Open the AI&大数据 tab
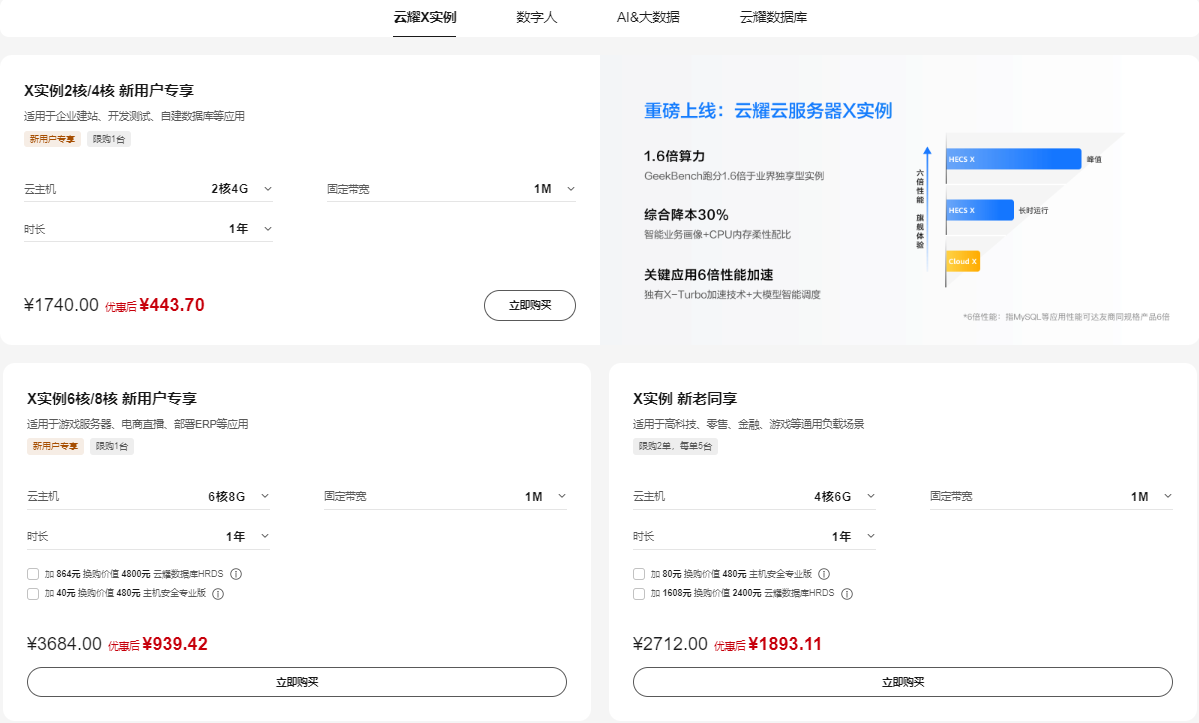 [648, 18]
